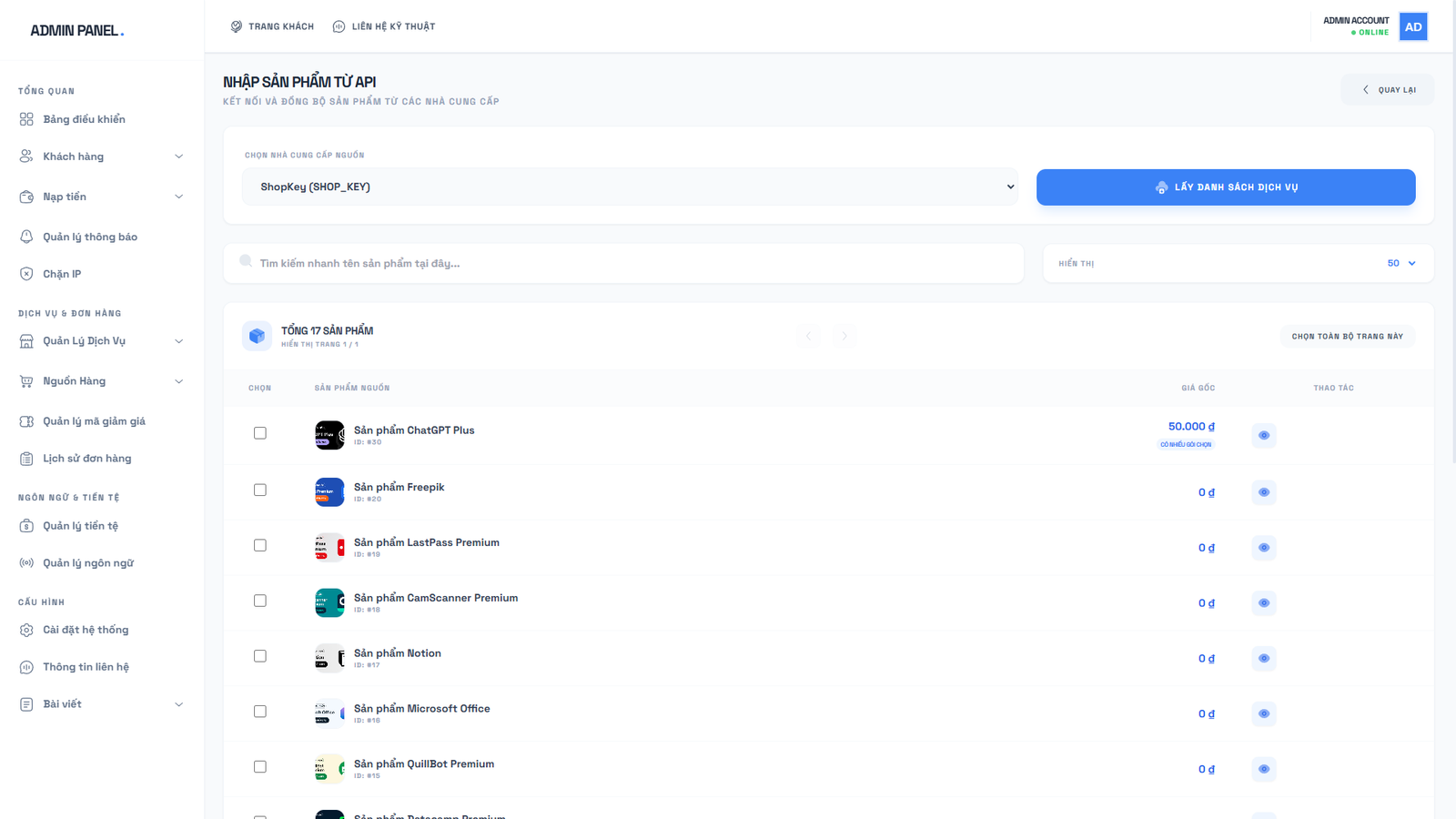Select the Cài đặt hệ thống gear icon
This screenshot has width=1456, height=819.
[26, 629]
